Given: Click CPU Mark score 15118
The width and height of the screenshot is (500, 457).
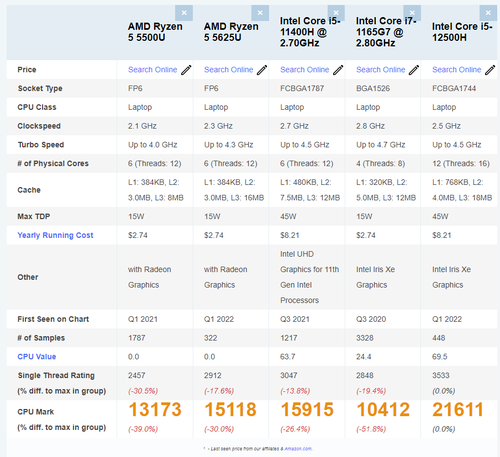Looking at the screenshot, I should 230,410.
